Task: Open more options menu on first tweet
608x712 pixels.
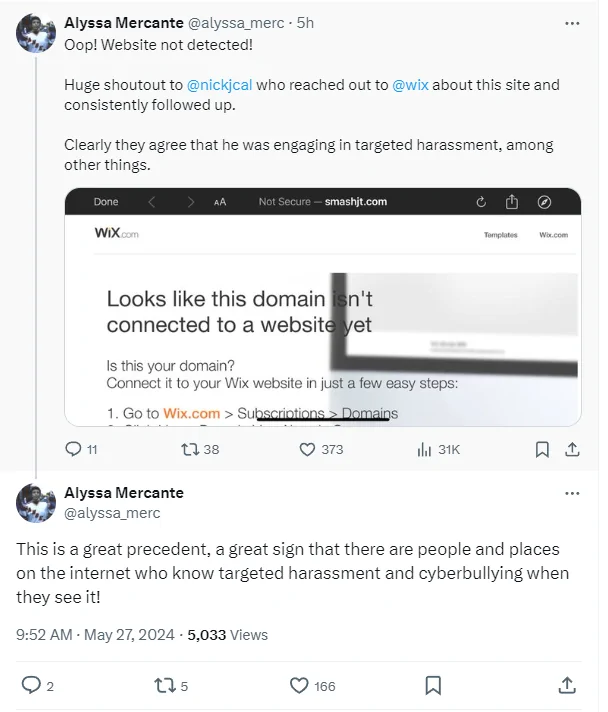Action: tap(572, 22)
